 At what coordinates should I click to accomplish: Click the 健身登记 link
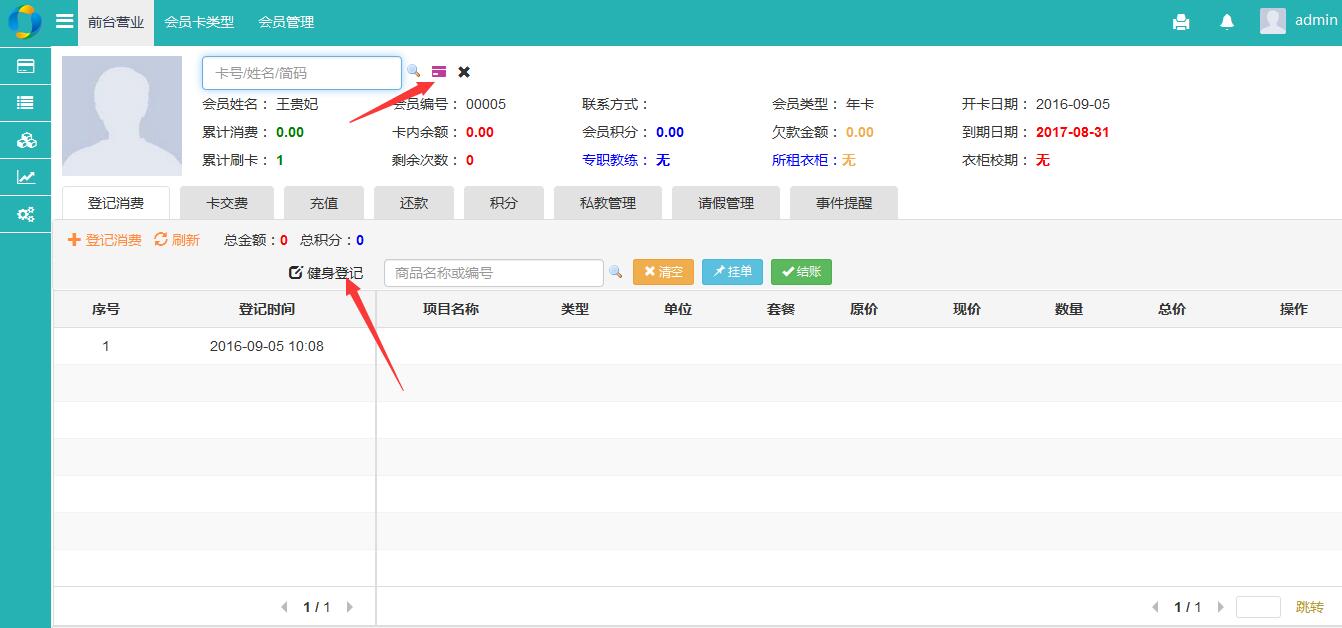pyautogui.click(x=326, y=273)
